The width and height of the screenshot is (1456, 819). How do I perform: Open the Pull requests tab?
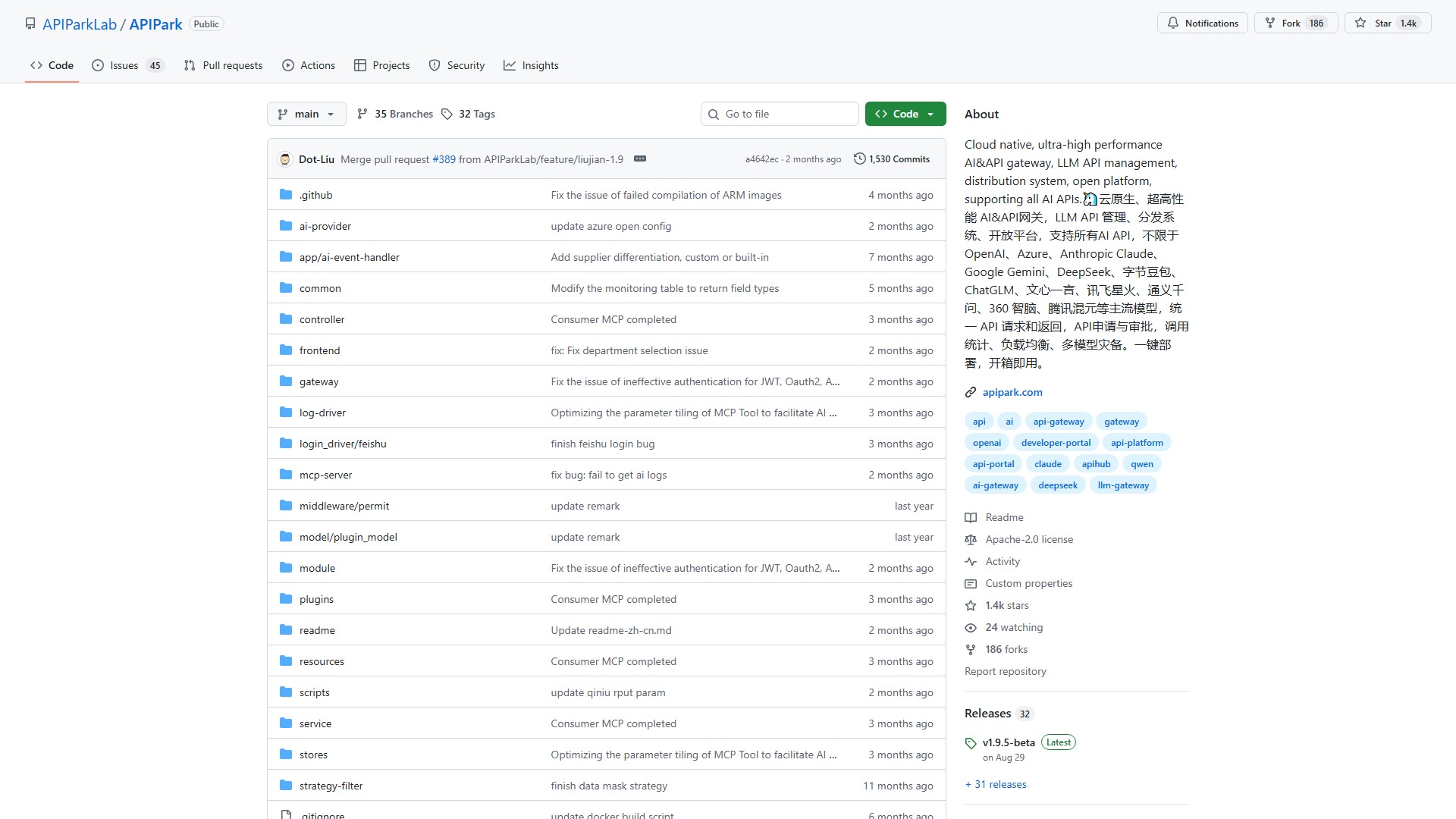tap(223, 65)
